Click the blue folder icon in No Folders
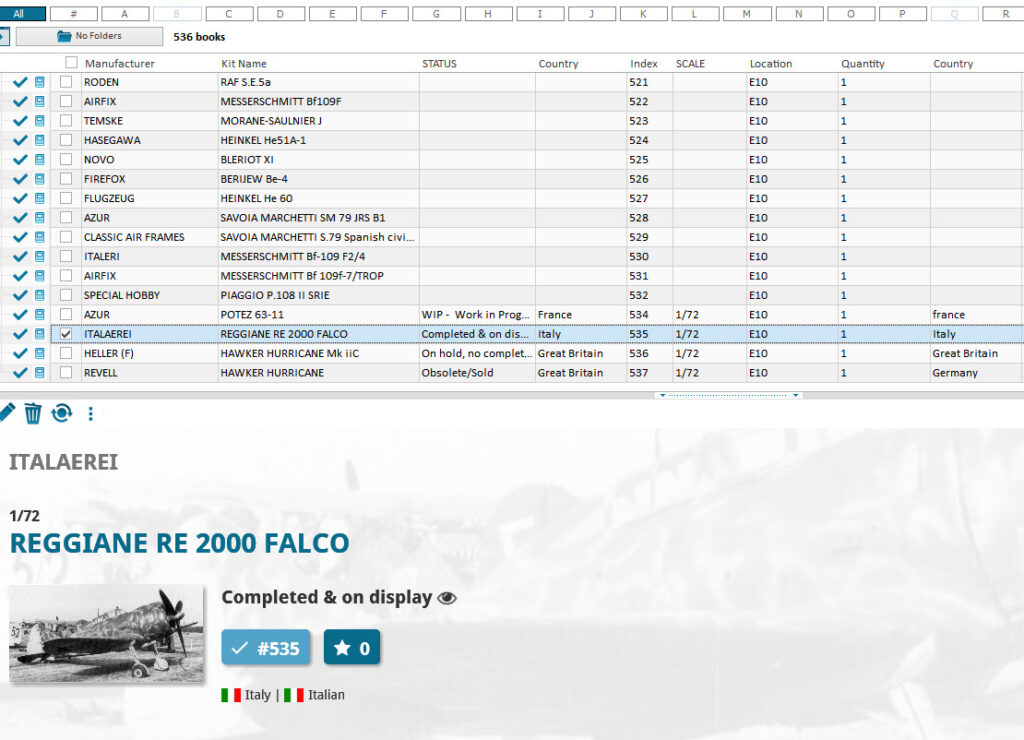The image size is (1024, 740). tap(64, 36)
